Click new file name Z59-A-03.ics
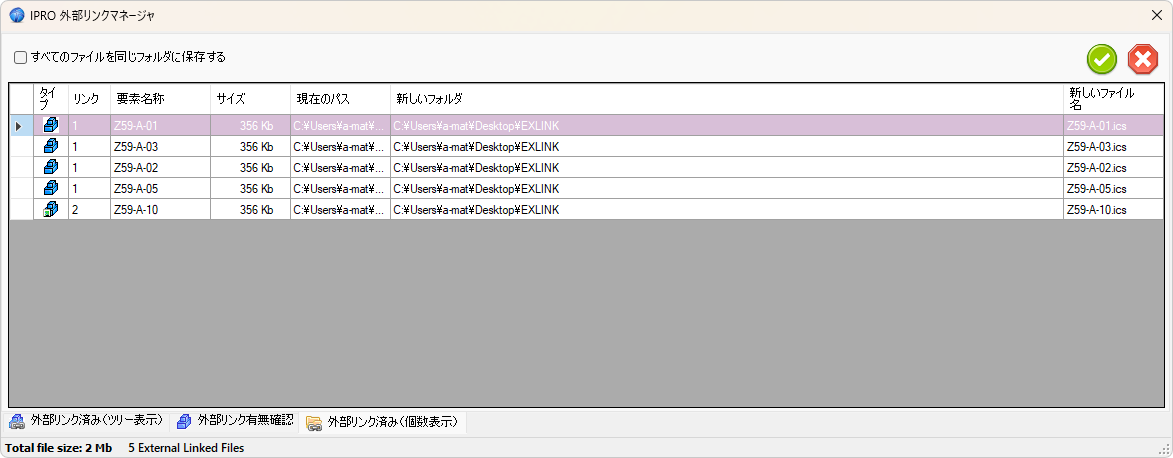This screenshot has height=458, width=1173. 1113,147
